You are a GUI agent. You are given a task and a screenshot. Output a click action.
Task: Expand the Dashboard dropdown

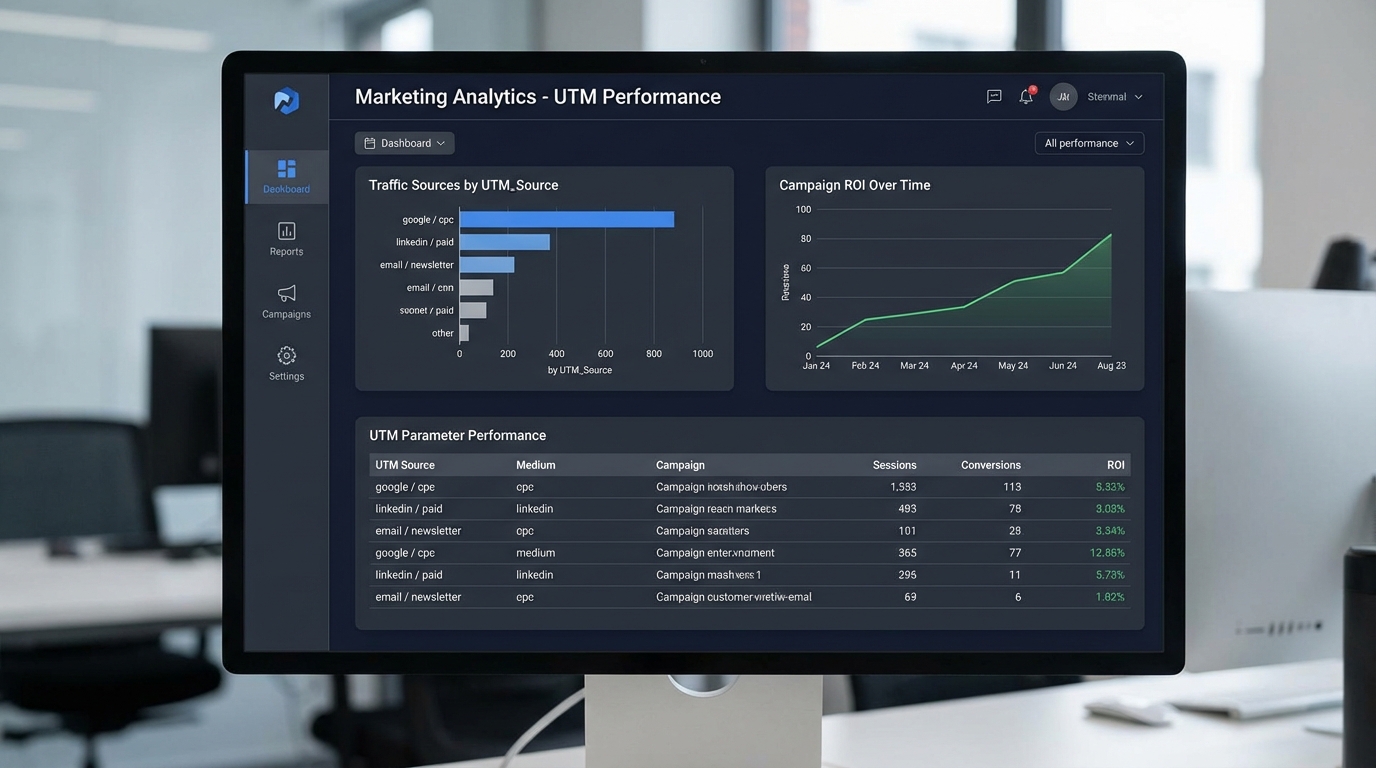click(404, 143)
